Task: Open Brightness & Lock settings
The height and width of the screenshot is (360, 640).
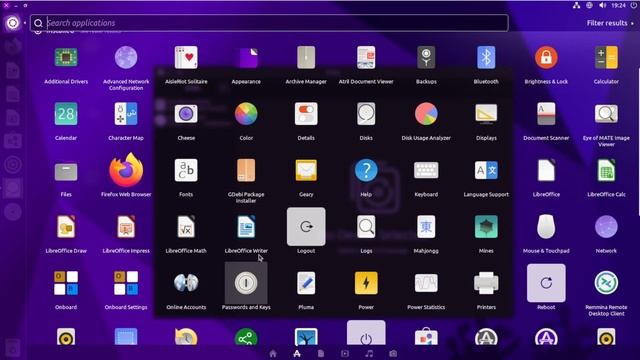Action: click(546, 58)
